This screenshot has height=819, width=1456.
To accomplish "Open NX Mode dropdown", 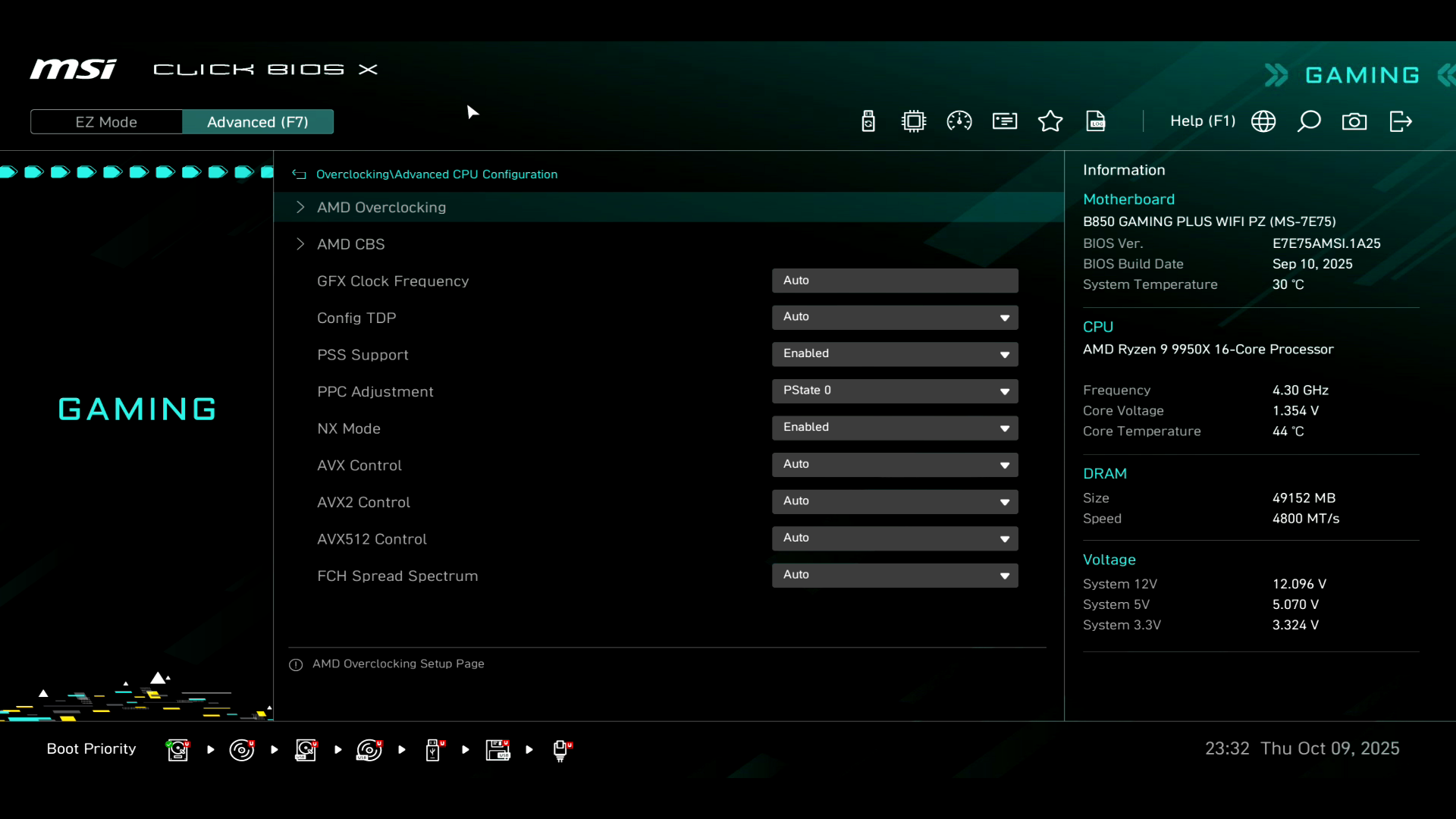I will tap(895, 428).
